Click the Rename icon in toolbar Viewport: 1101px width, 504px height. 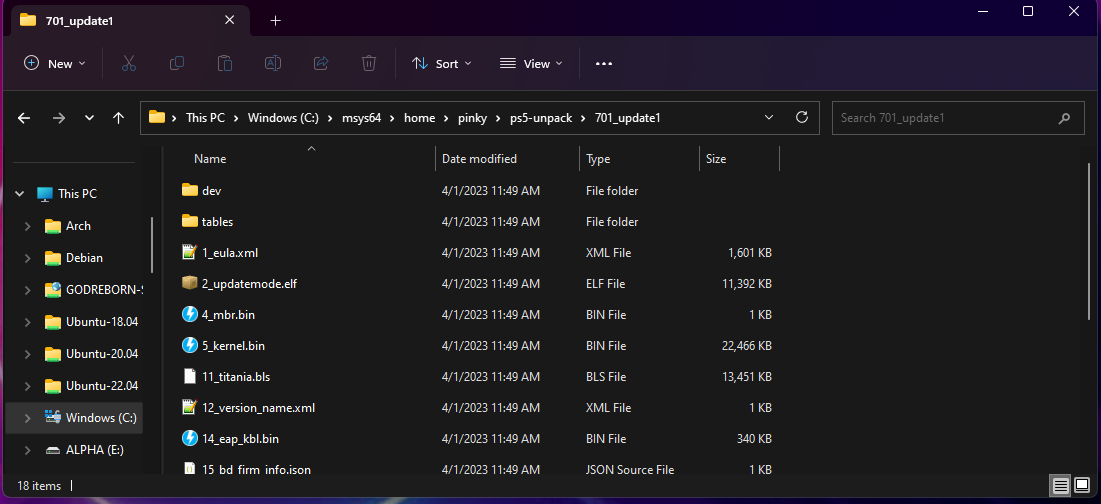[x=272, y=63]
